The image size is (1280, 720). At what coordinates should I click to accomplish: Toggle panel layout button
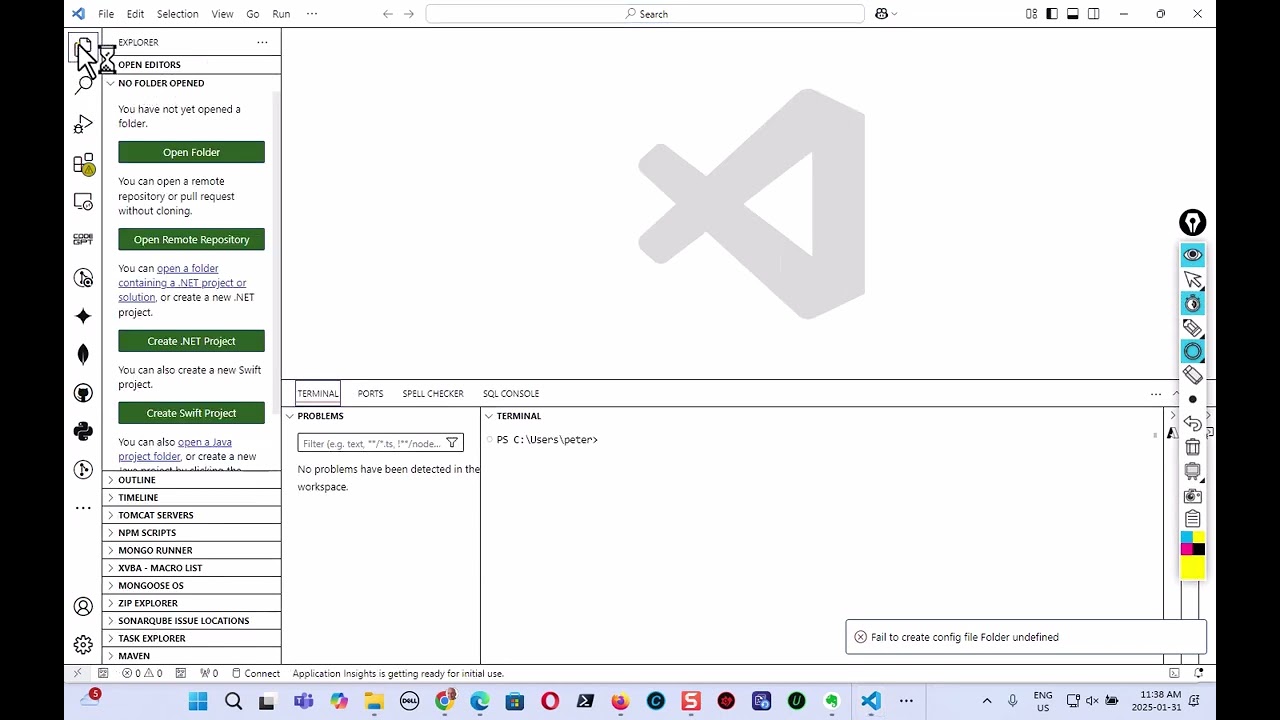click(1073, 14)
